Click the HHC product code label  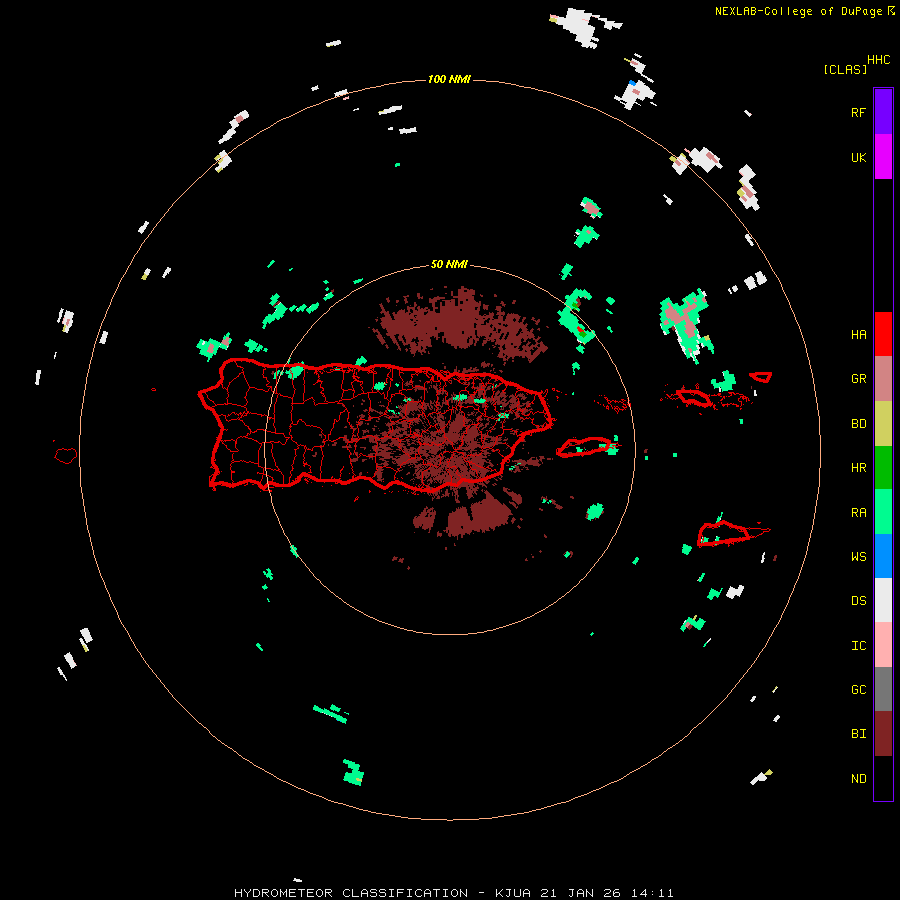[x=878, y=60]
